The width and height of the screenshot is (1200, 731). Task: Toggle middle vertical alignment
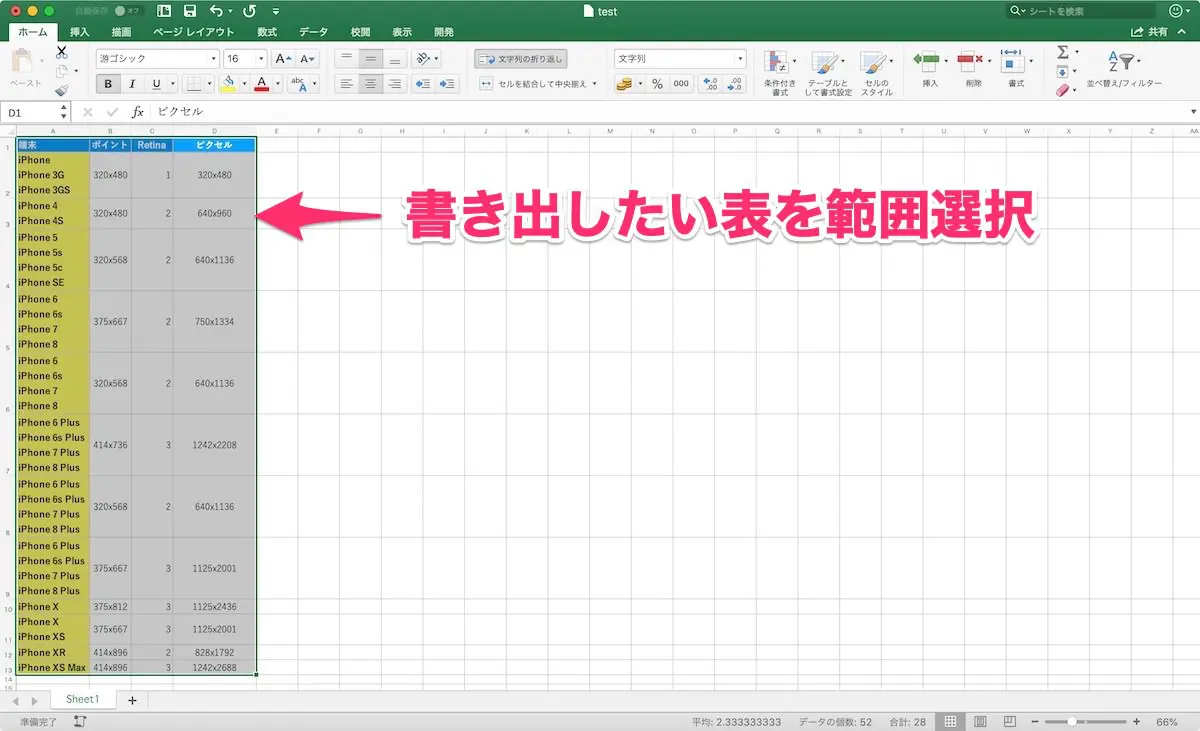(371, 59)
